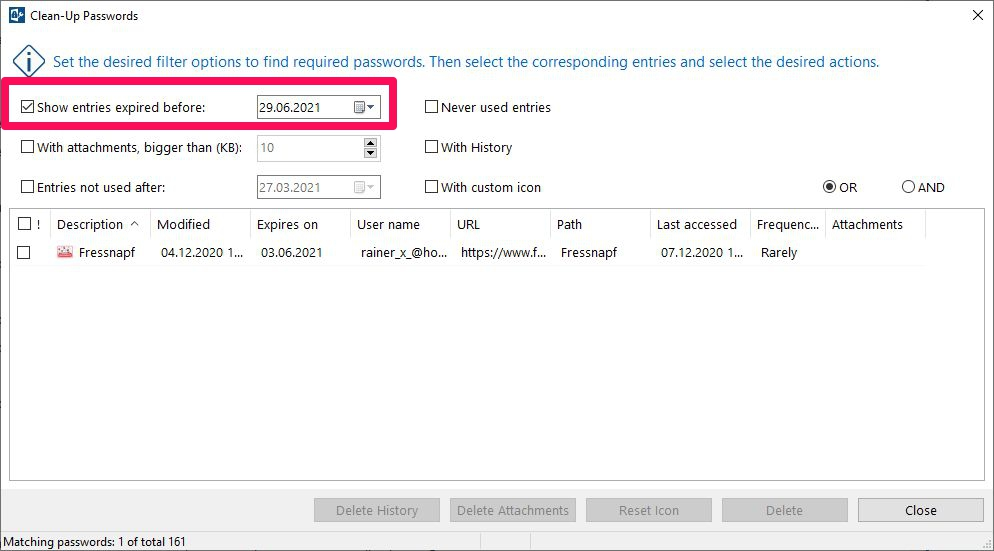
Task: Decrease attachment size with down arrow
Action: (x=371, y=153)
